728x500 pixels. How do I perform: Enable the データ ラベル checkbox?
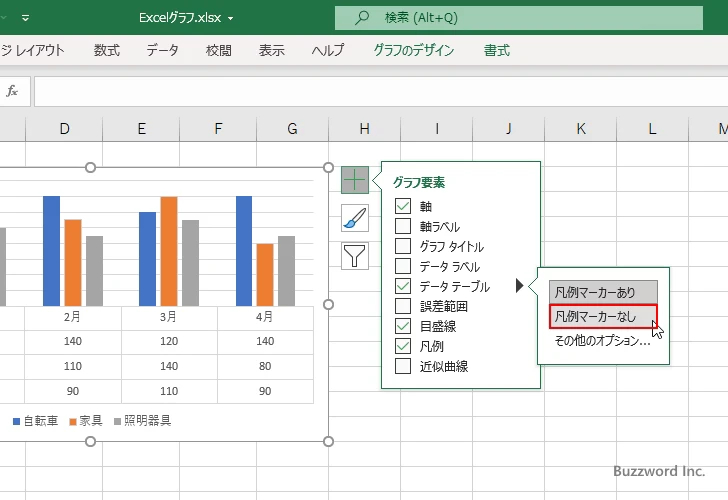[x=403, y=266]
